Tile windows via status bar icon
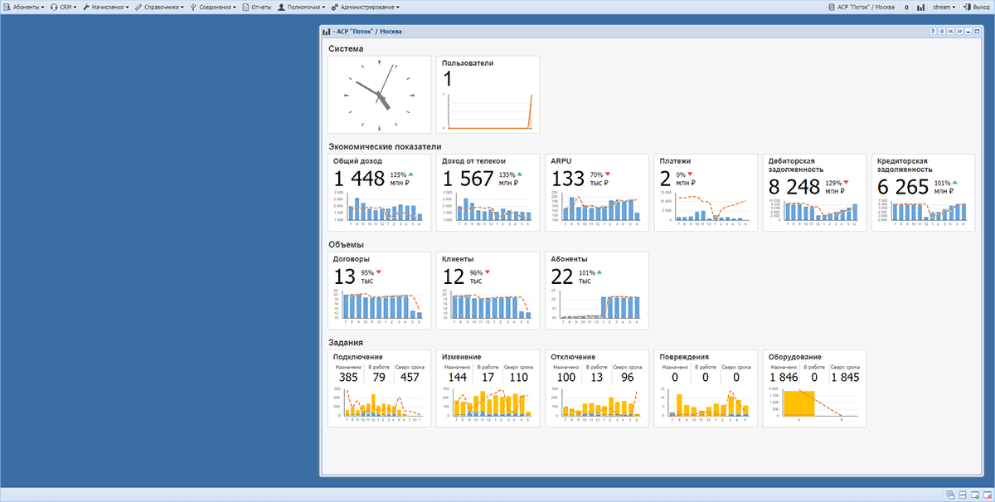 point(962,495)
